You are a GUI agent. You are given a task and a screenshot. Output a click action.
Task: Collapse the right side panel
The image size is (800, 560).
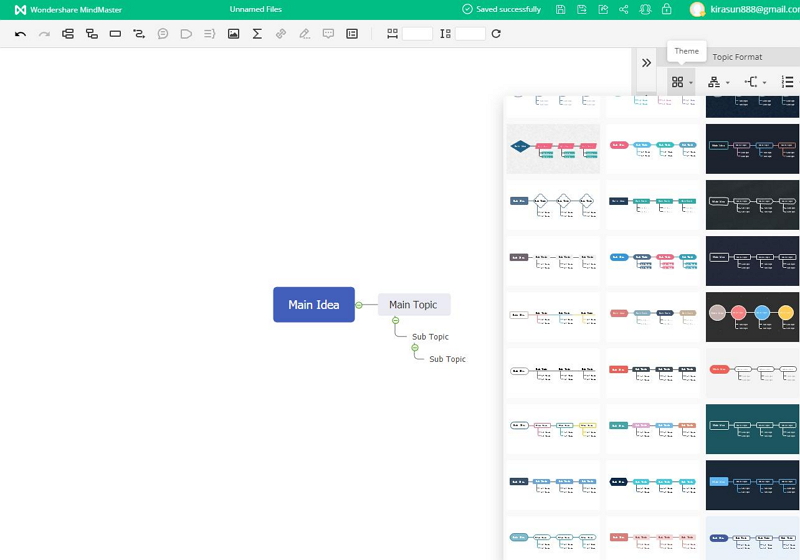(646, 62)
